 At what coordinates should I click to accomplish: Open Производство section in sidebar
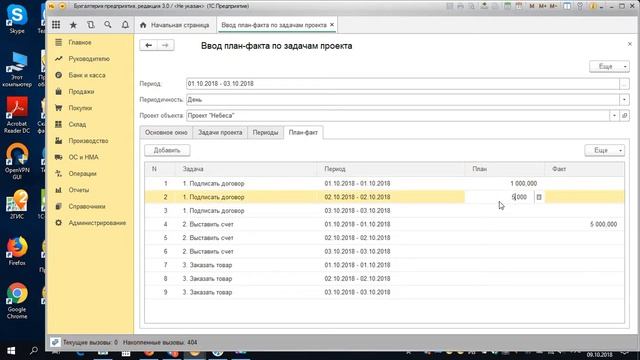click(88, 141)
